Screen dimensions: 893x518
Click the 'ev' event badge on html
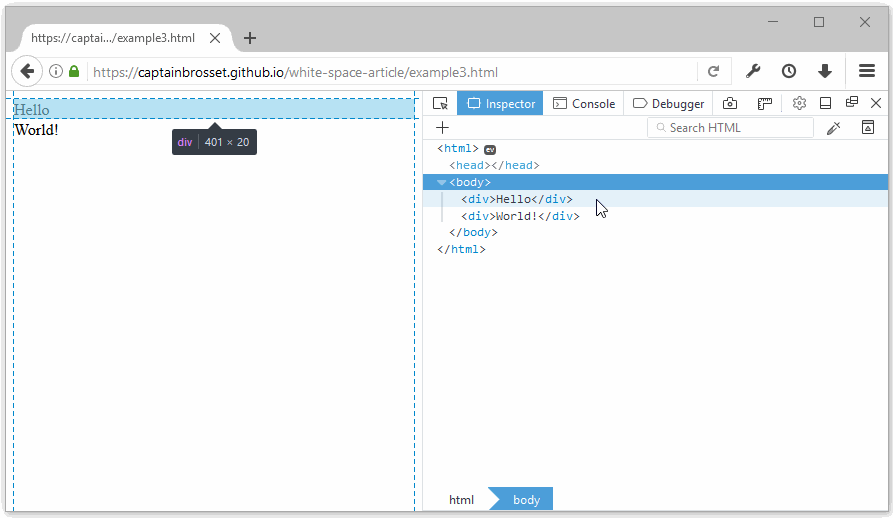(490, 149)
